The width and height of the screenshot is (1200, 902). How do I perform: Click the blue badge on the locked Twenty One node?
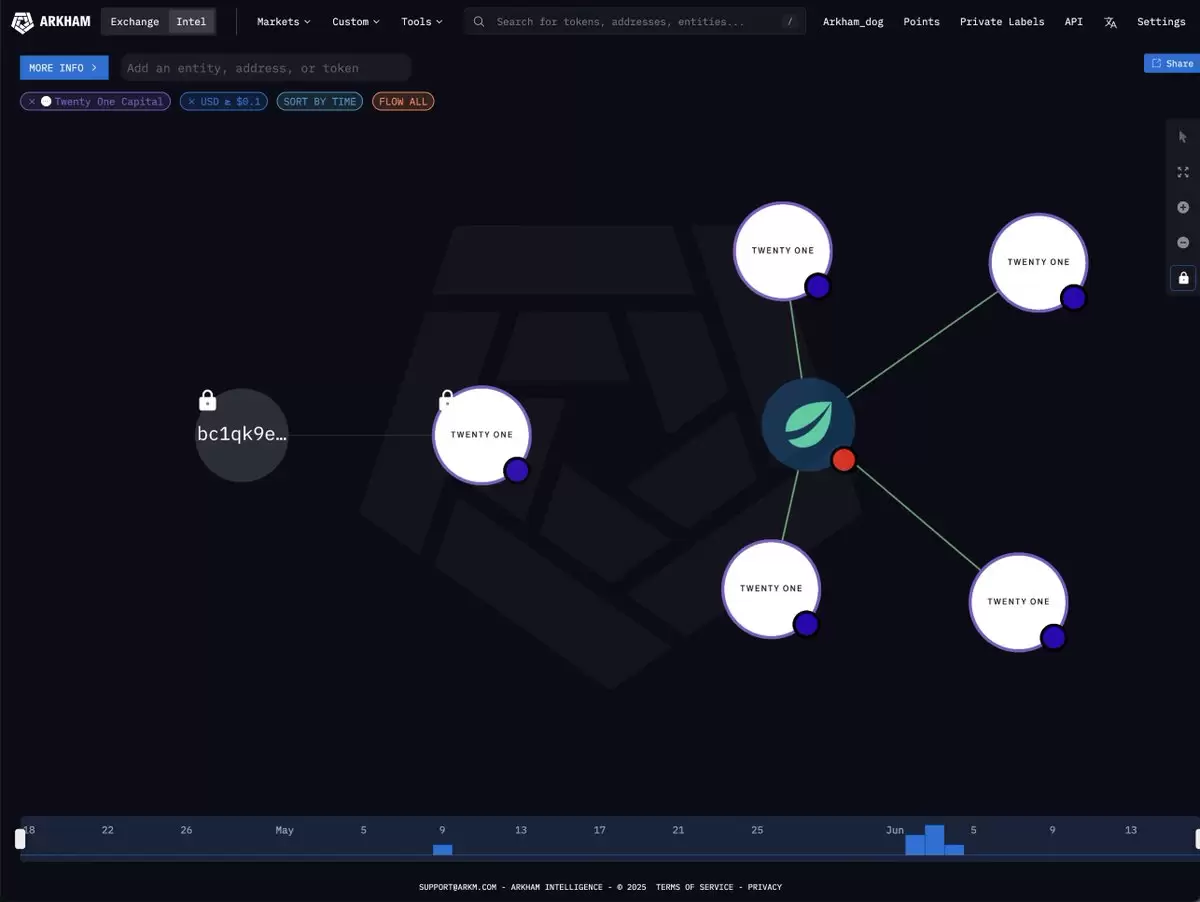coord(516,470)
